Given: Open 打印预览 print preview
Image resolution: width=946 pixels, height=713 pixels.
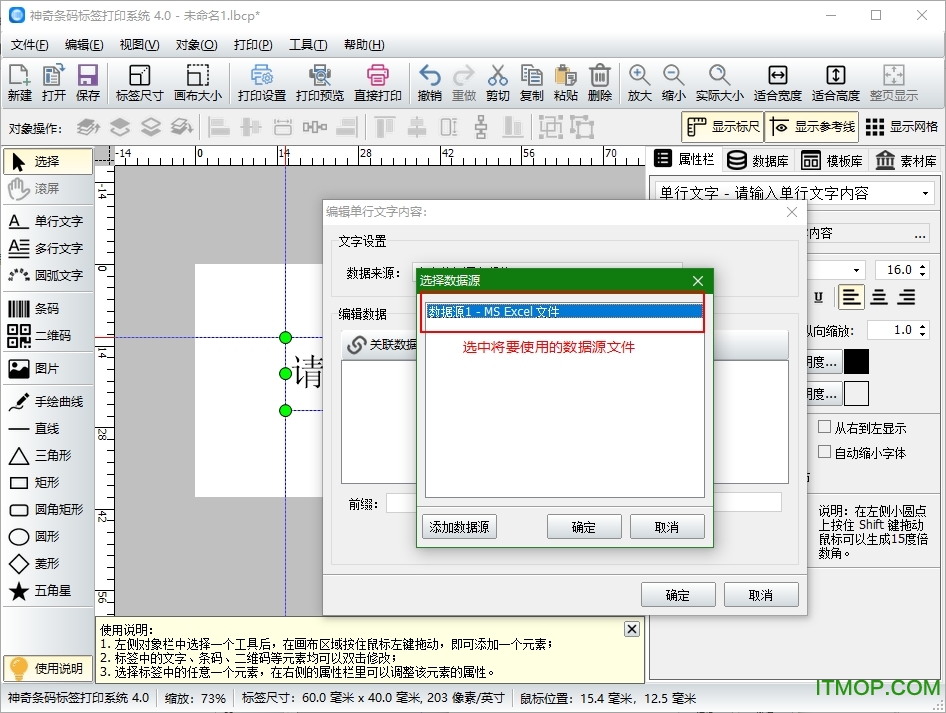Looking at the screenshot, I should click(319, 82).
